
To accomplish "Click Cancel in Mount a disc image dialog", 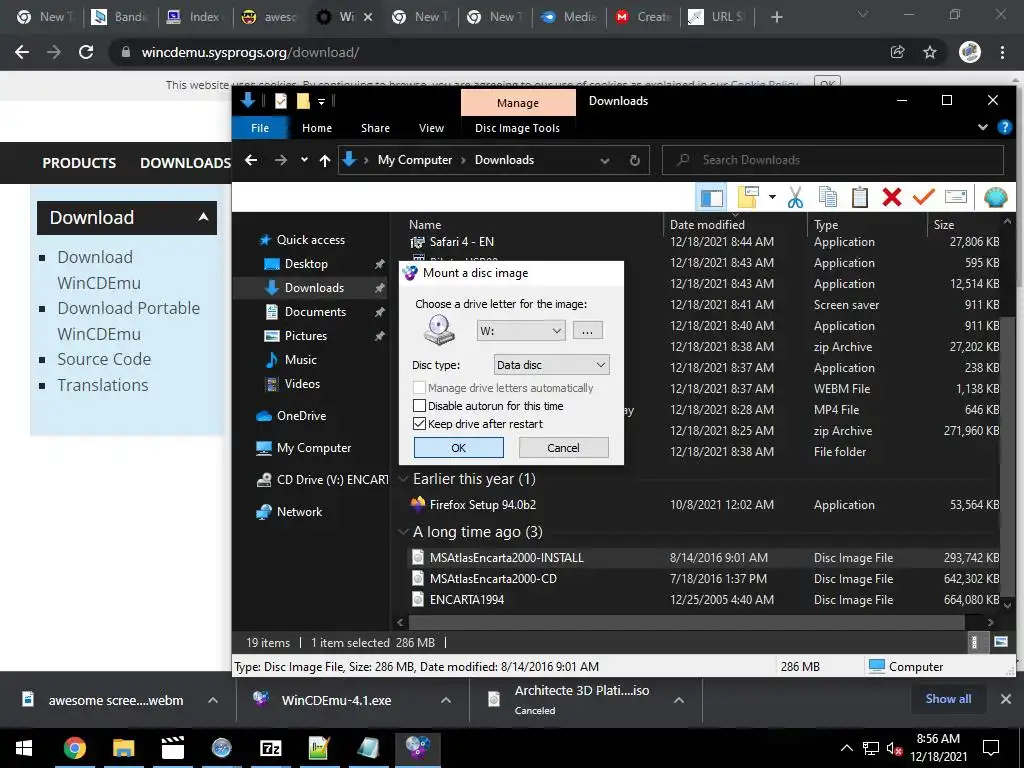I will click(x=563, y=448).
